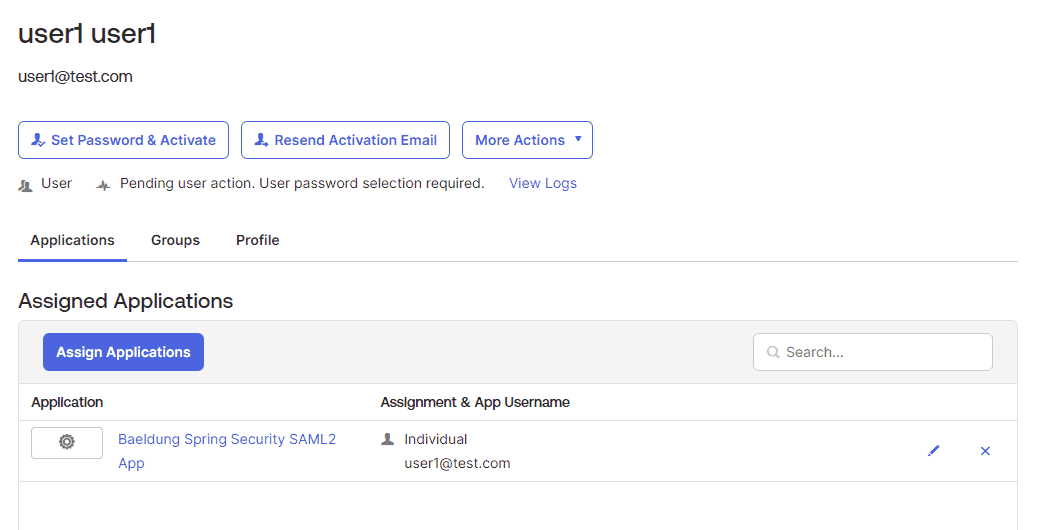Viewport: 1041px width, 530px height.
Task: Click the icon inside Resend Activation Email
Action: [261, 140]
